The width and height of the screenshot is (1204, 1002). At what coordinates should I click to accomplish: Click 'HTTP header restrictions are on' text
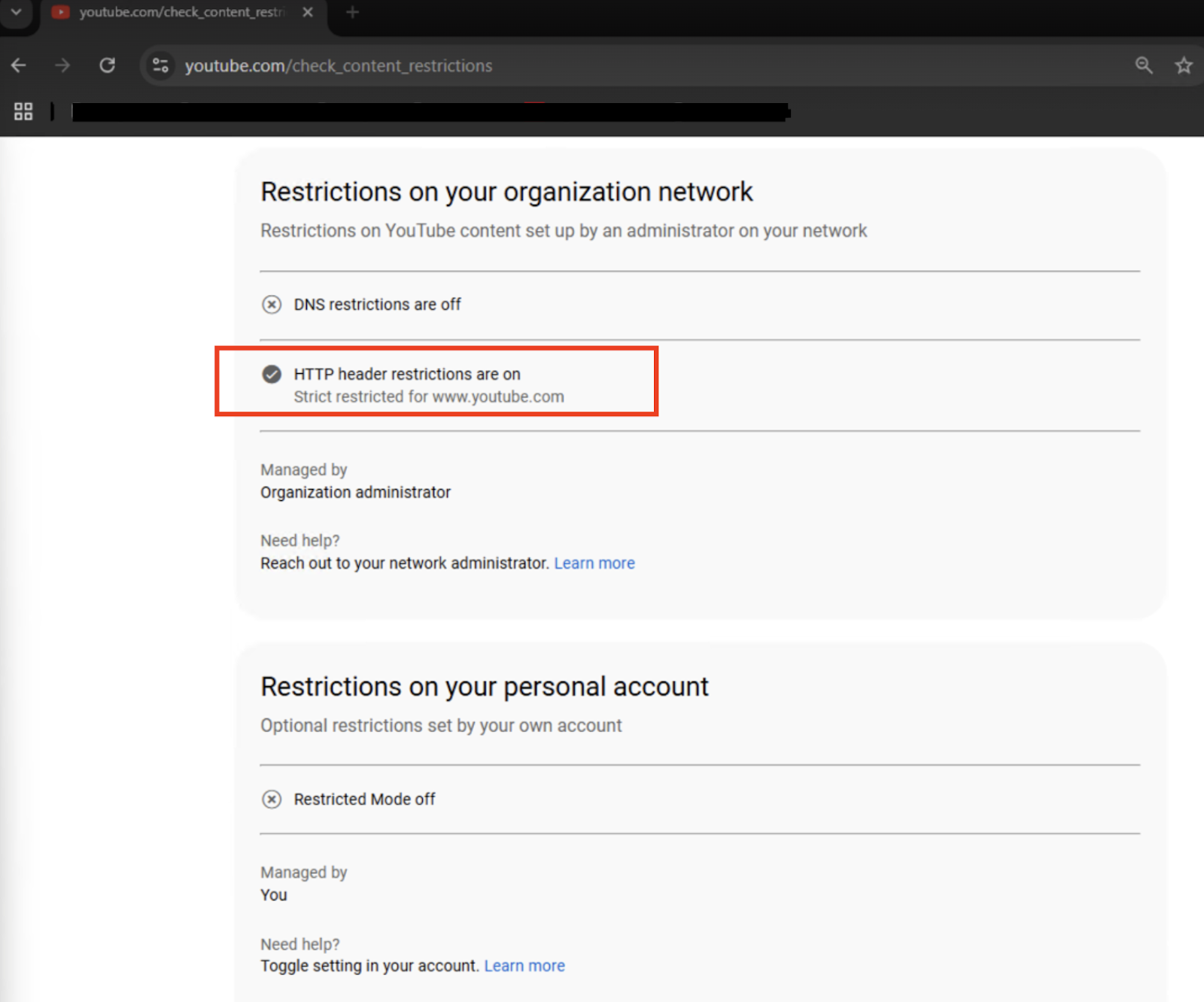[x=407, y=374]
